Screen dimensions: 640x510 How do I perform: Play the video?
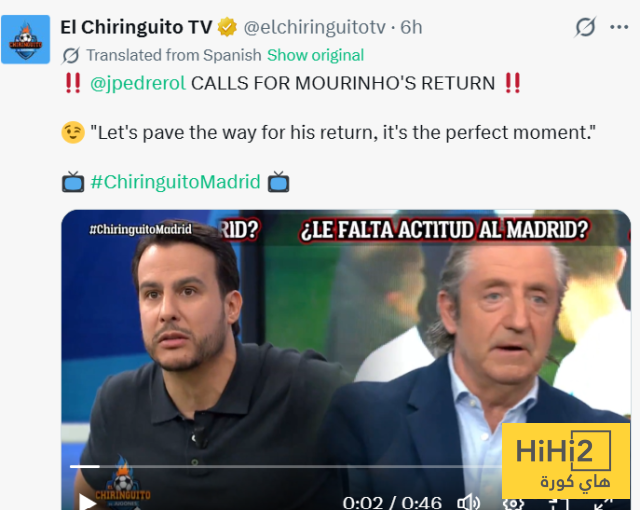pos(87,501)
